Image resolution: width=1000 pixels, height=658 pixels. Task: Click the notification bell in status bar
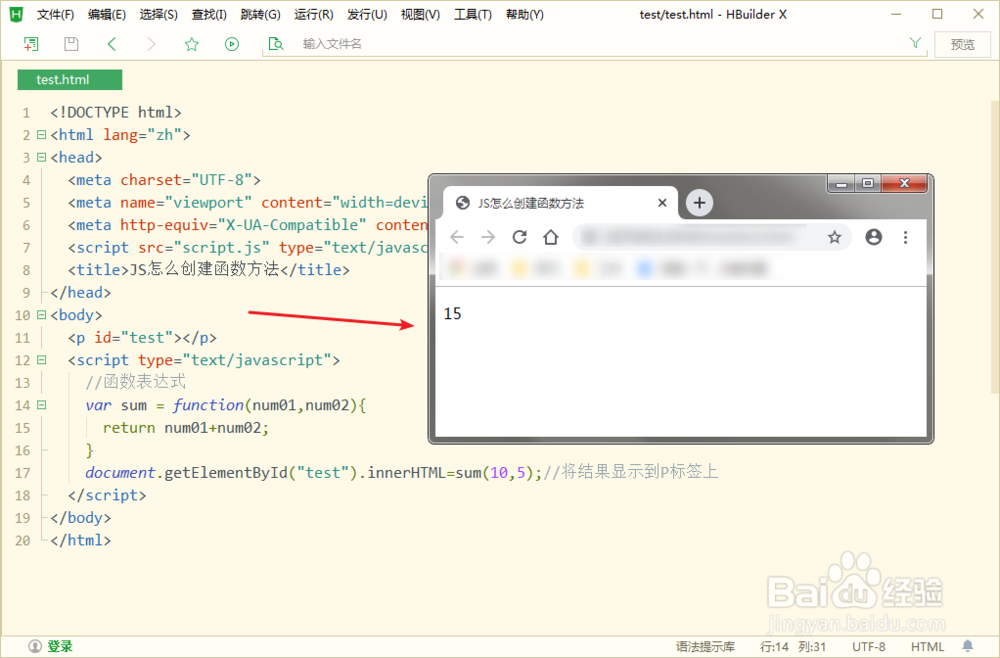coord(967,646)
